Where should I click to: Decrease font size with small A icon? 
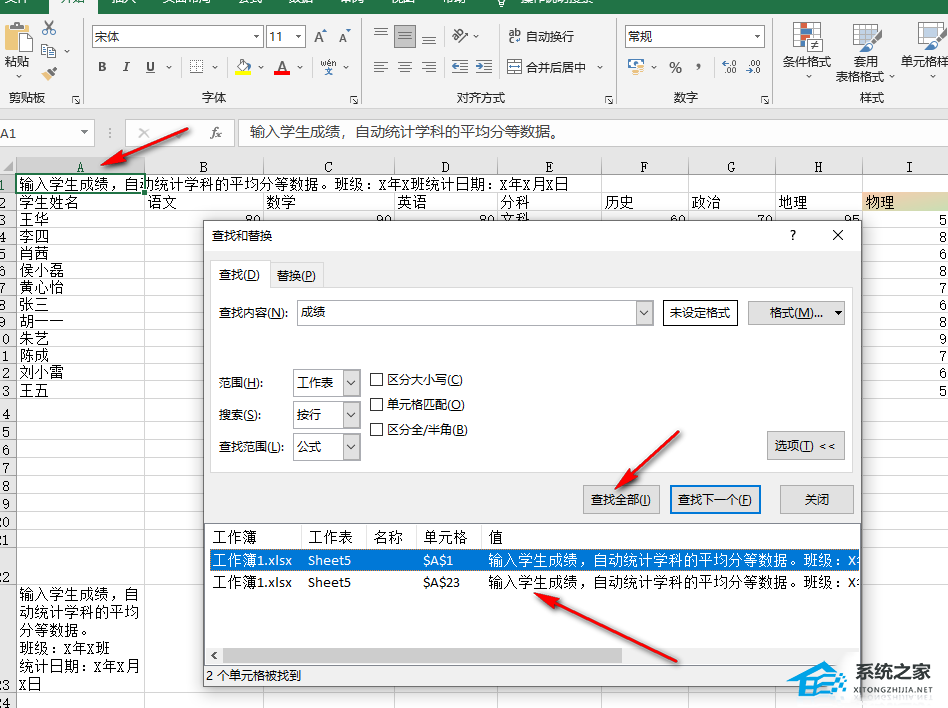click(x=344, y=37)
